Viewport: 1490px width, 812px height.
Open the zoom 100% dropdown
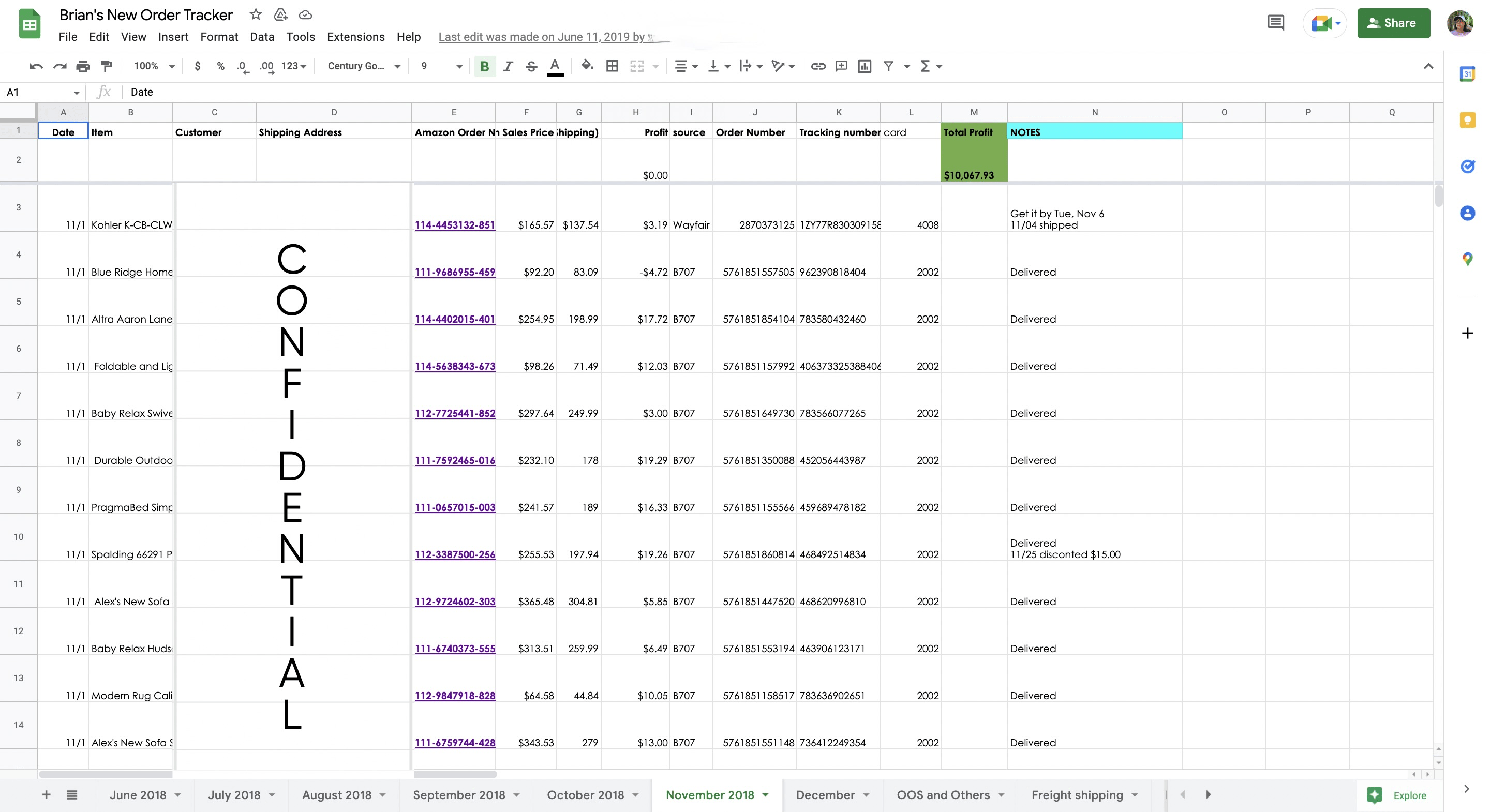point(154,66)
